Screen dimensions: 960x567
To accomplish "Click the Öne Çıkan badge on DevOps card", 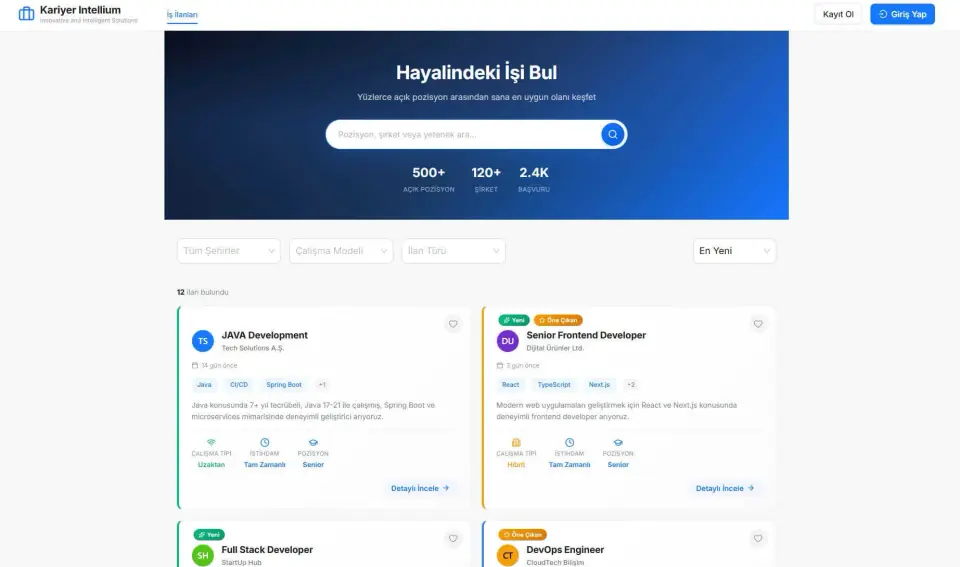I will pyautogui.click(x=522, y=535).
